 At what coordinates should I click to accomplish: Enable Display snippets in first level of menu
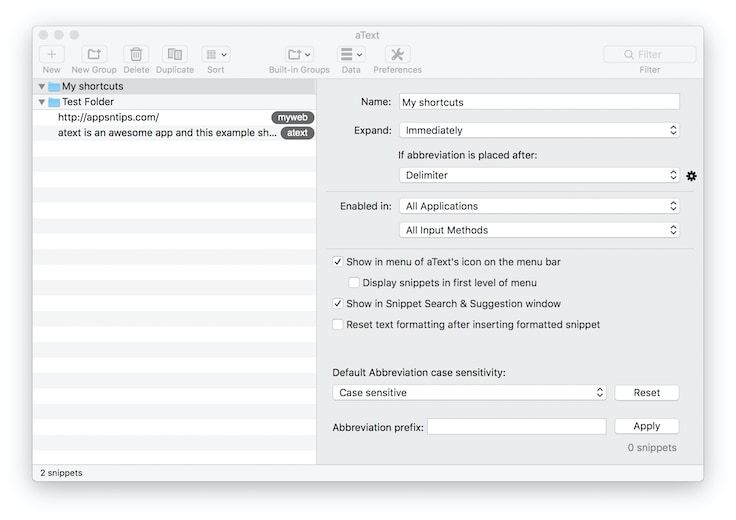354,283
